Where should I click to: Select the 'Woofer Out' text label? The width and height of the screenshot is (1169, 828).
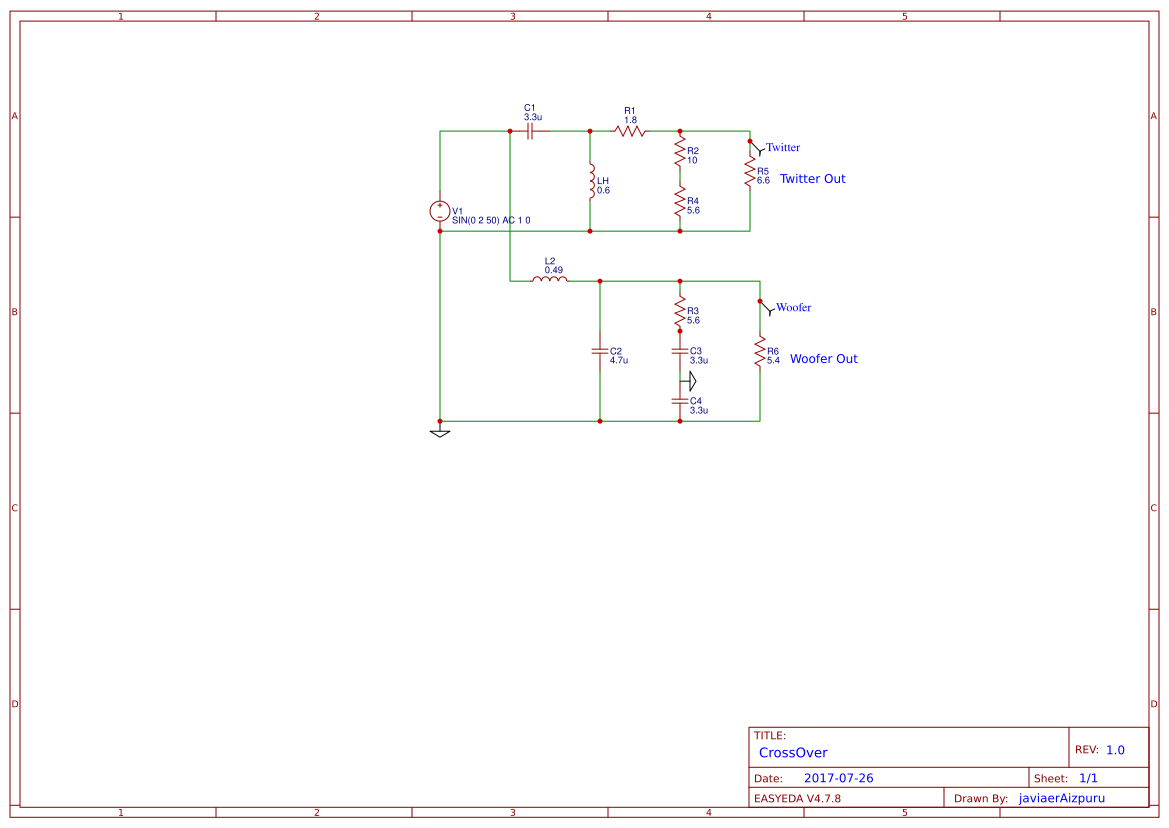(824, 358)
